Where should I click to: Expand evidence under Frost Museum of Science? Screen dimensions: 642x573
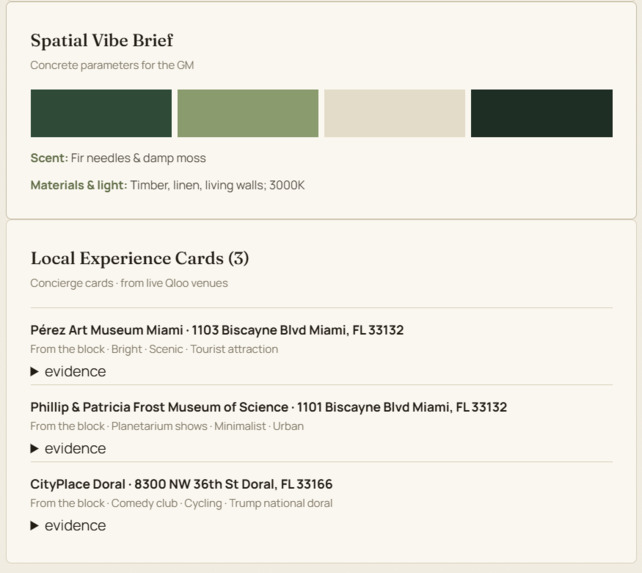tap(68, 448)
